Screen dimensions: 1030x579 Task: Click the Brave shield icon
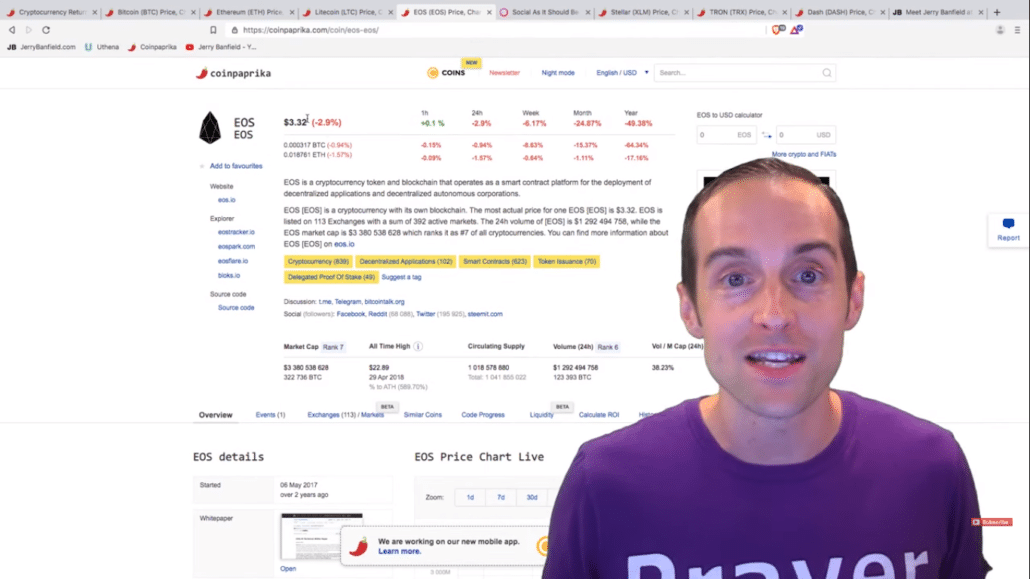[x=778, y=30]
